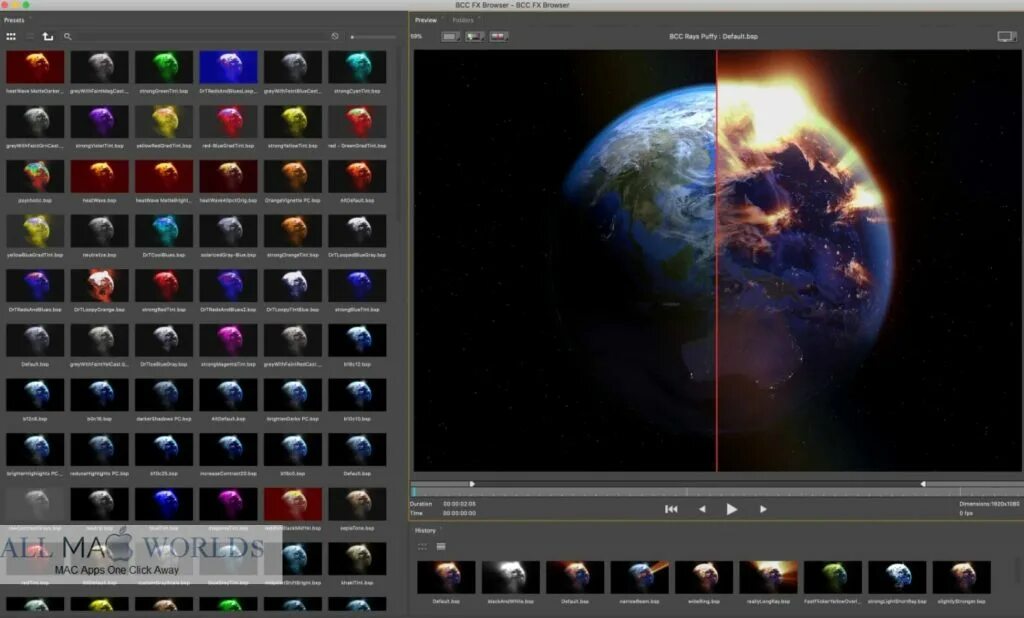Select increaseContrast20.bap preset thumbnail
The height and width of the screenshot is (618, 1024).
coord(228,449)
